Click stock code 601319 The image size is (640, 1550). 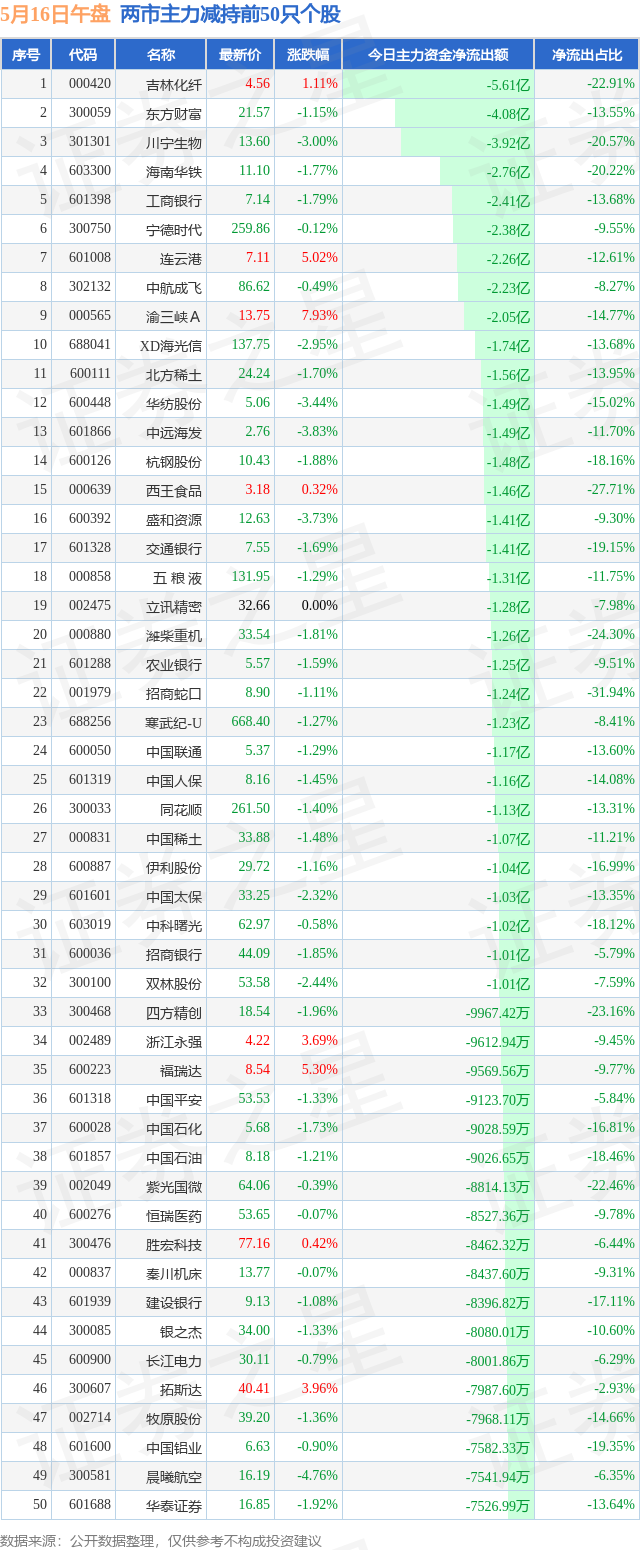click(x=90, y=780)
